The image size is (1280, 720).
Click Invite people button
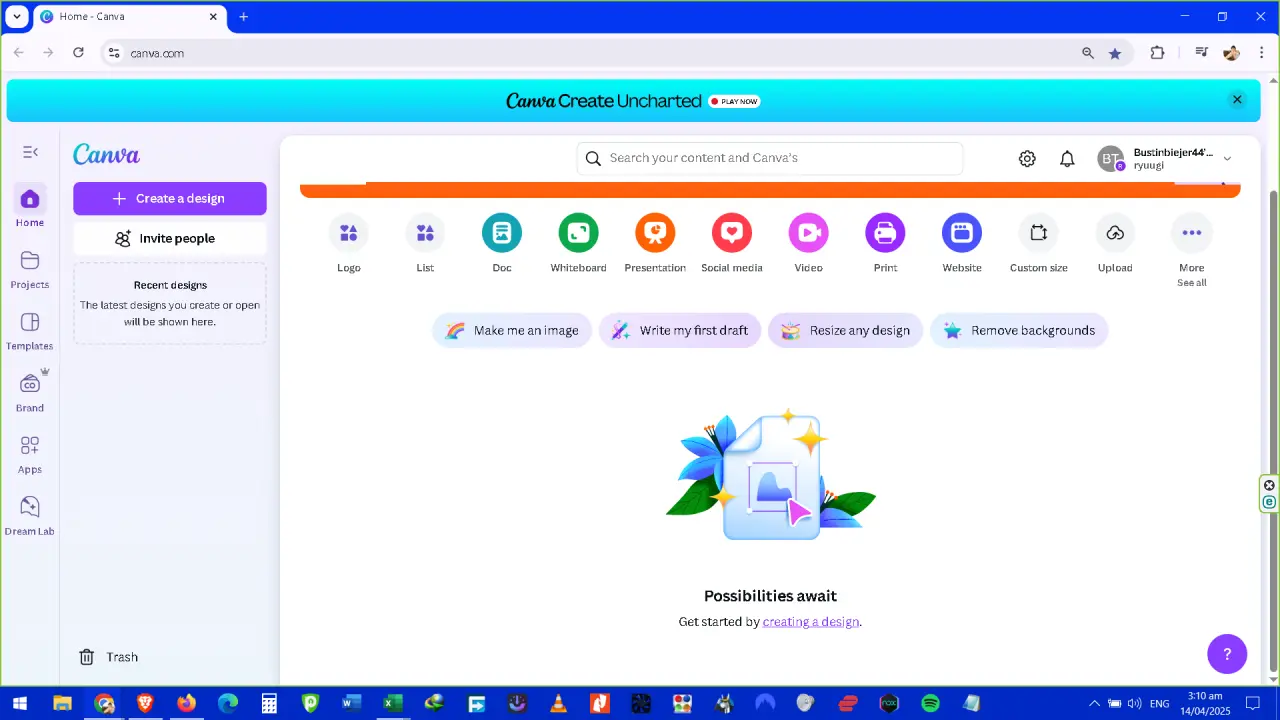170,238
